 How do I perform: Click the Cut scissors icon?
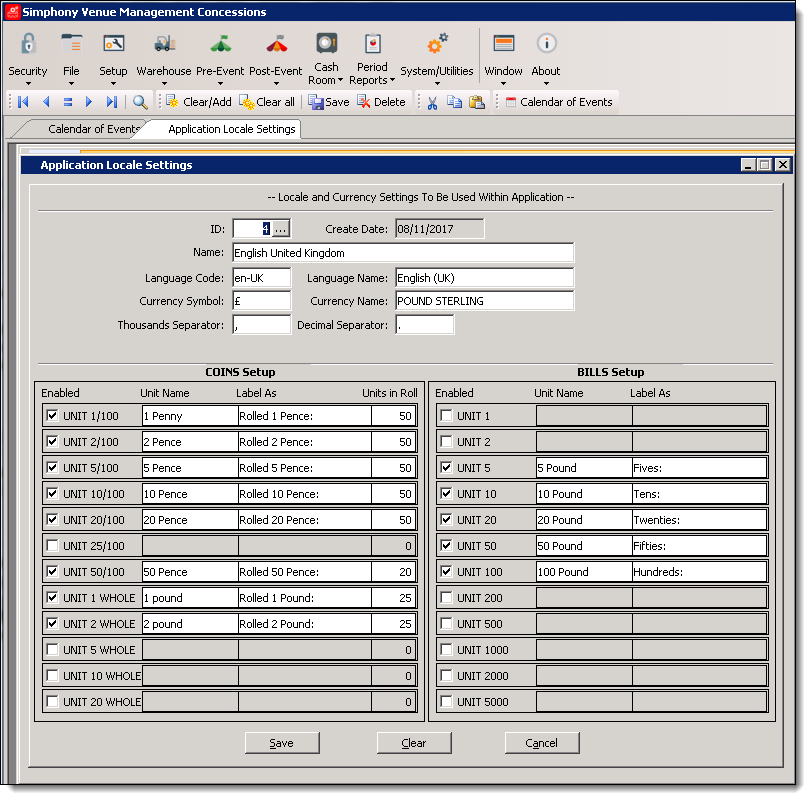(x=432, y=102)
